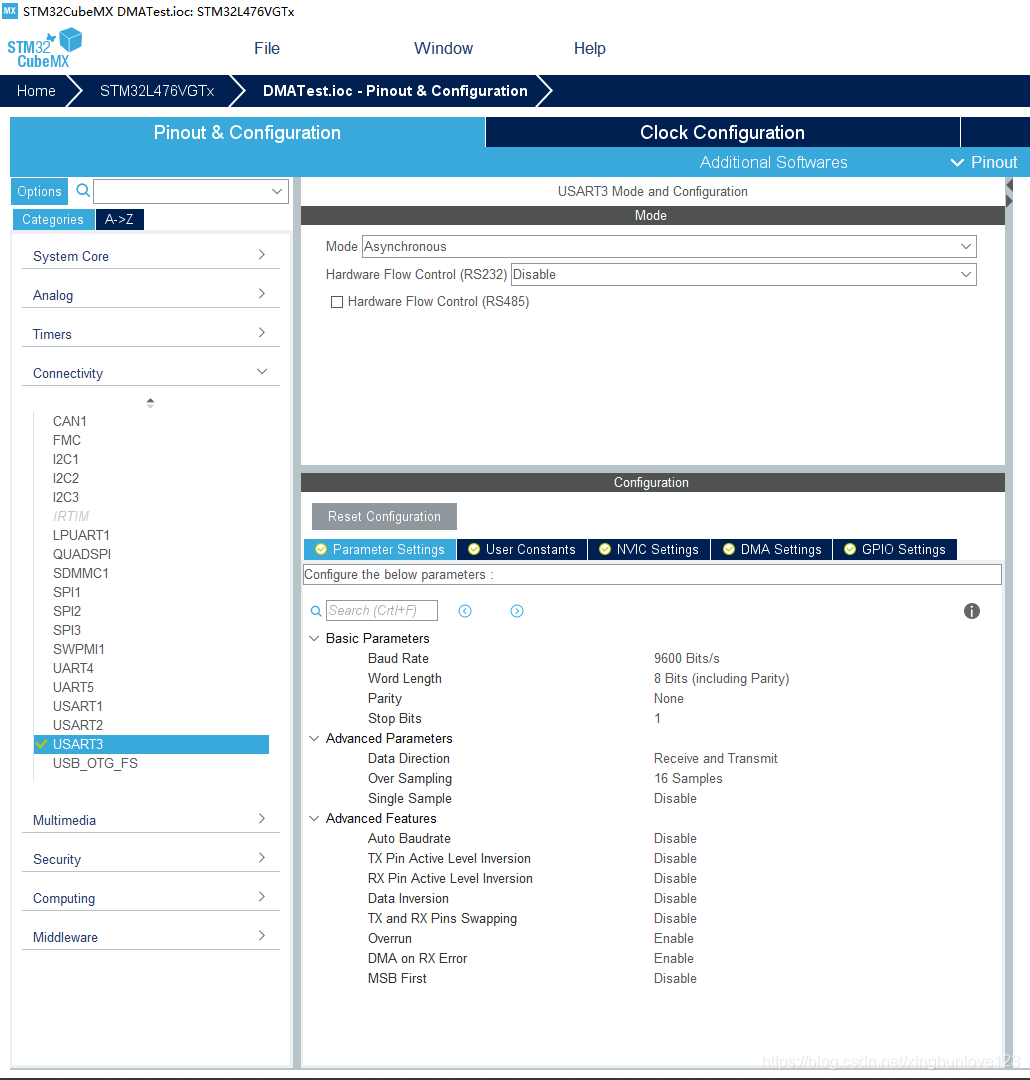This screenshot has height=1080, width=1030.
Task: Select I2C1 peripheral
Action: [65, 459]
